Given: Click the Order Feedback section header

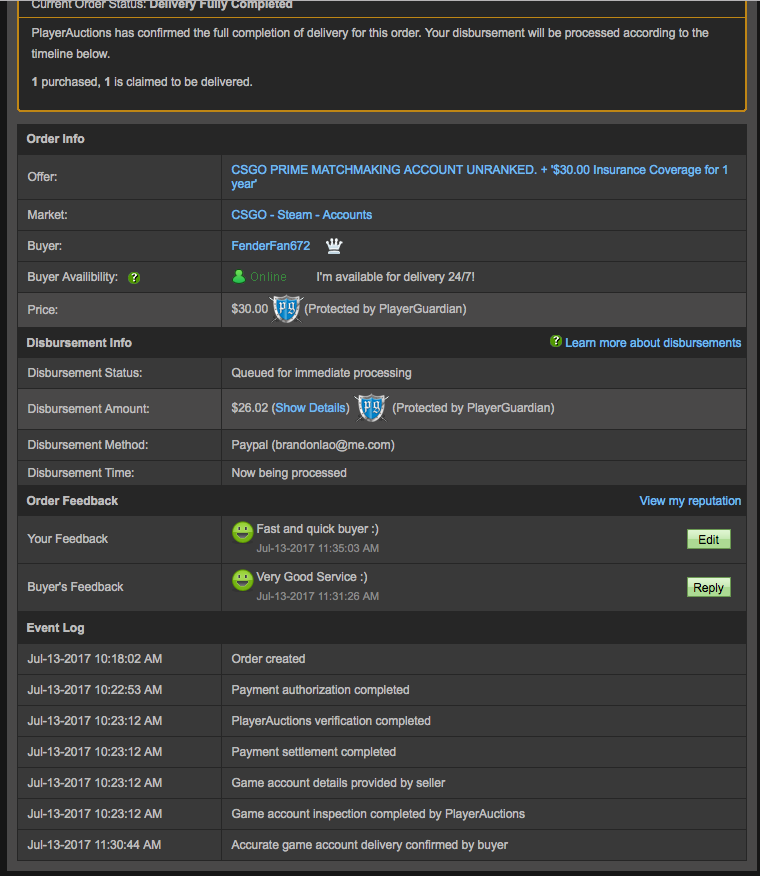Looking at the screenshot, I should 72,501.
